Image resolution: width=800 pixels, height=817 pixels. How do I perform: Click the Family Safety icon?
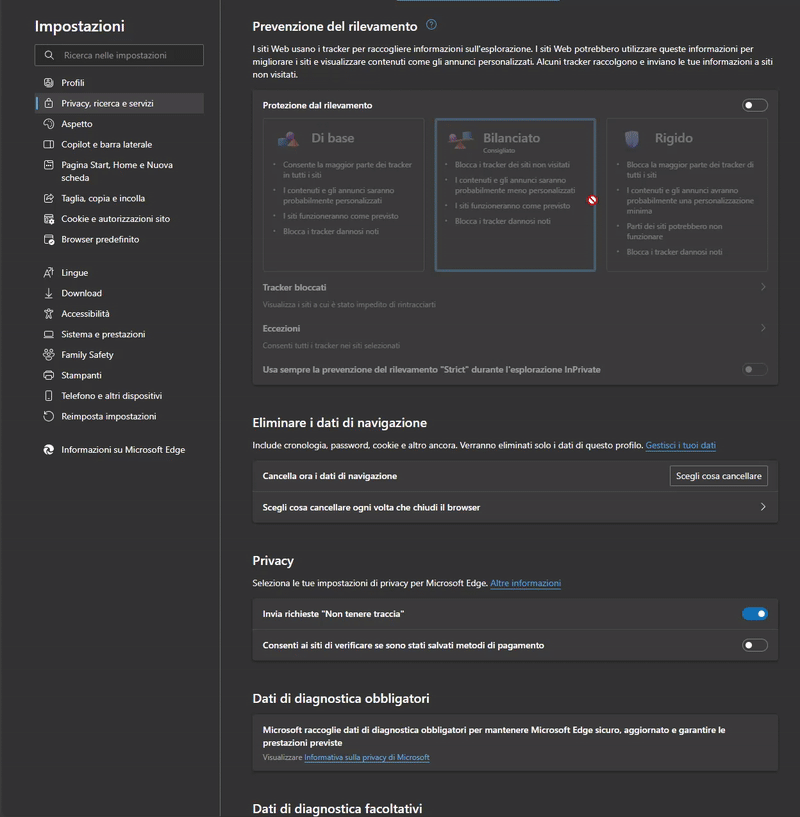point(48,354)
